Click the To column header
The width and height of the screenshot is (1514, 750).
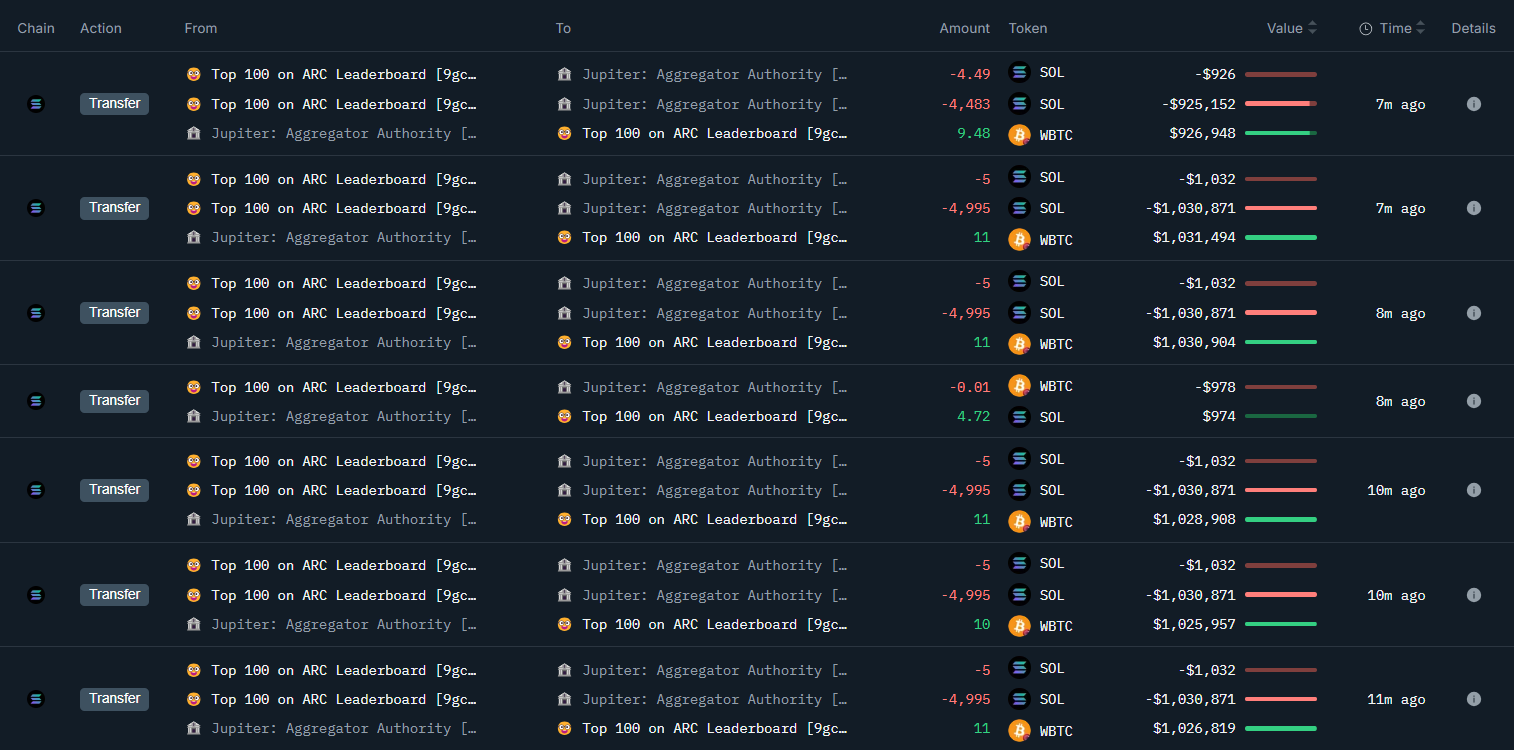(x=563, y=28)
